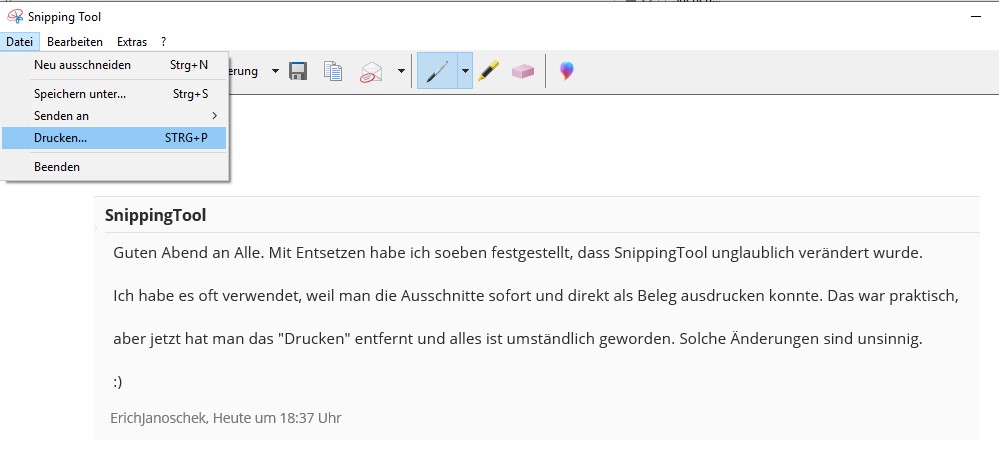Choose Drucken... menu entry

pos(114,138)
